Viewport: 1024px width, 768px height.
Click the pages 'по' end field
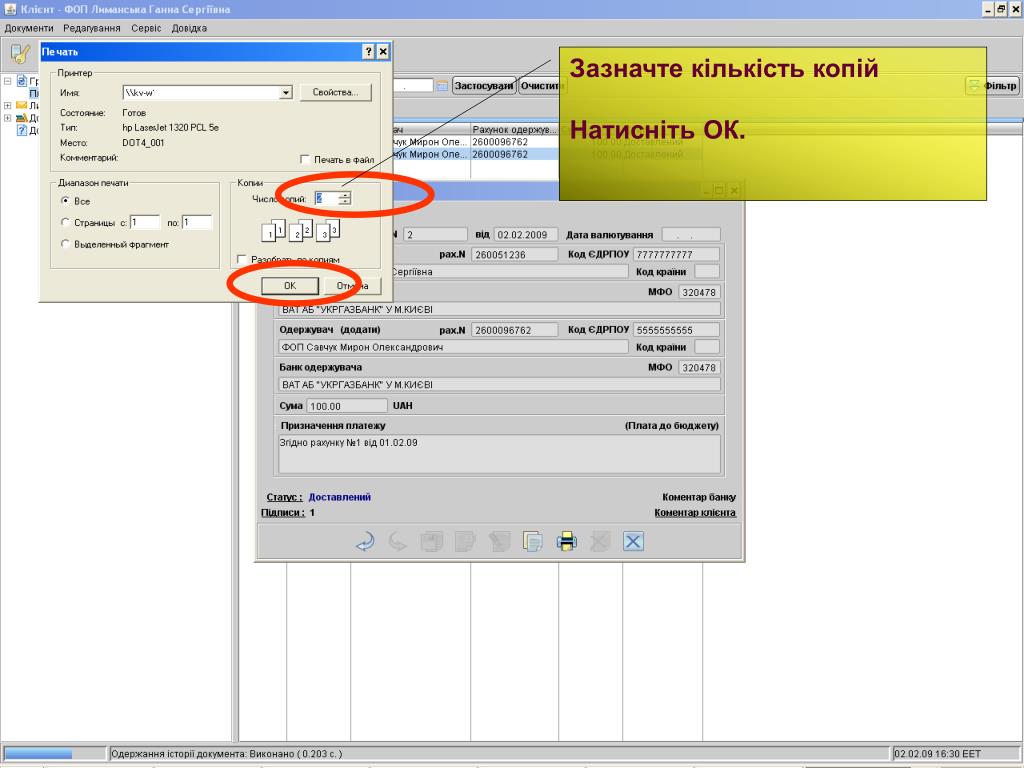(x=197, y=223)
